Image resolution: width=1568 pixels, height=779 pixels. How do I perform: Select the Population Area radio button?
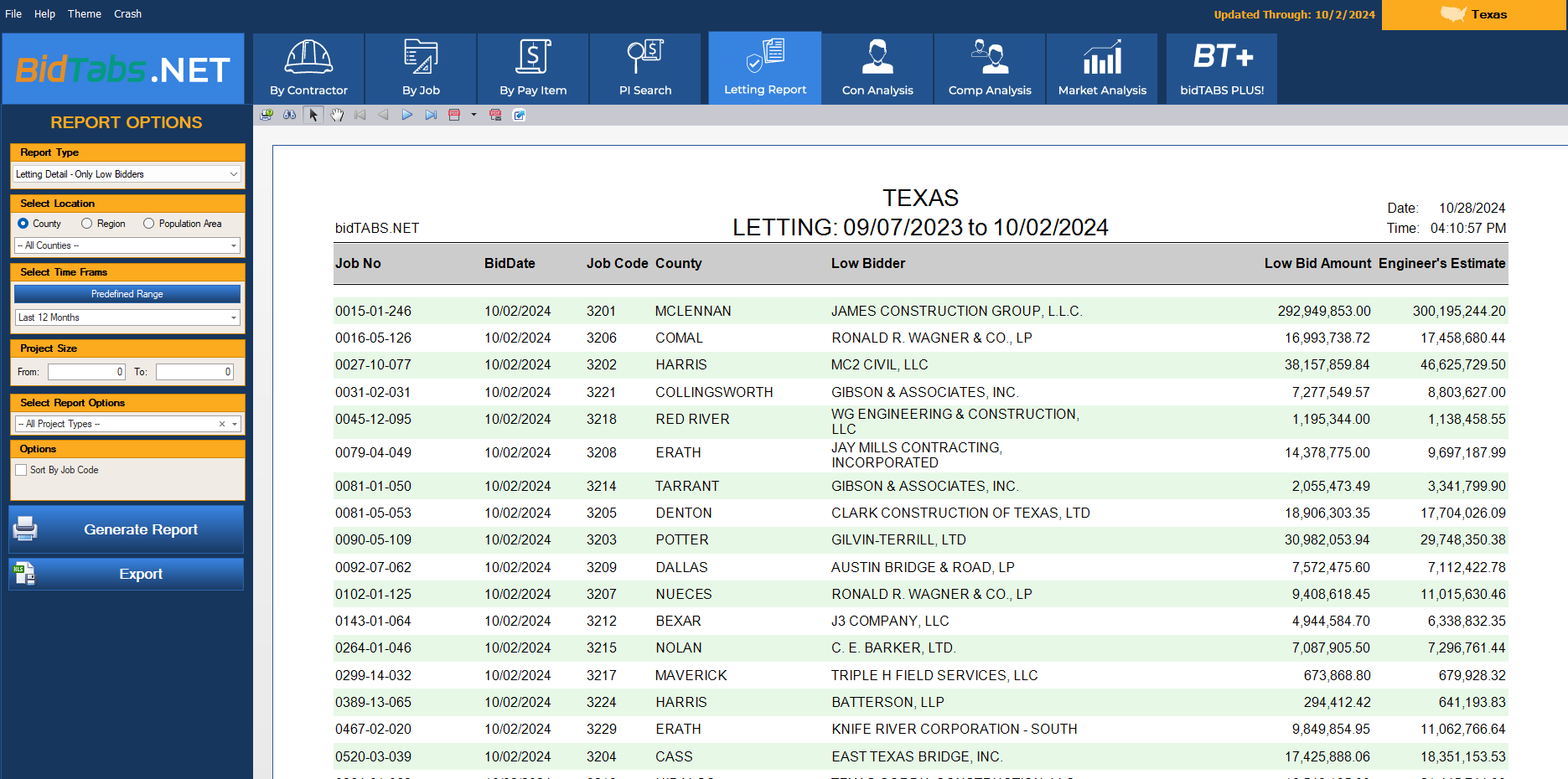click(148, 224)
